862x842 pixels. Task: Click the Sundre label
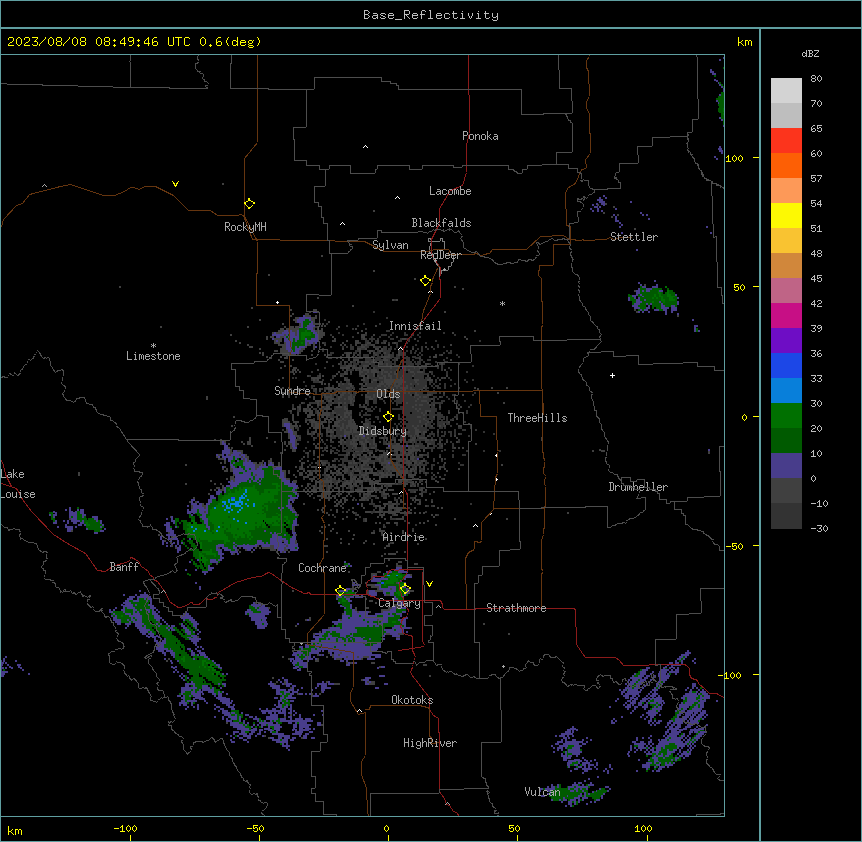pos(292,391)
